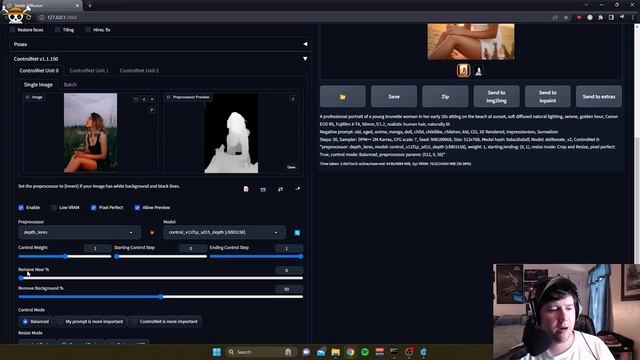Image resolution: width=640 pixels, height=360 pixels.
Task: Select the second gallery thumbnail of the depth map
Action: (478, 71)
